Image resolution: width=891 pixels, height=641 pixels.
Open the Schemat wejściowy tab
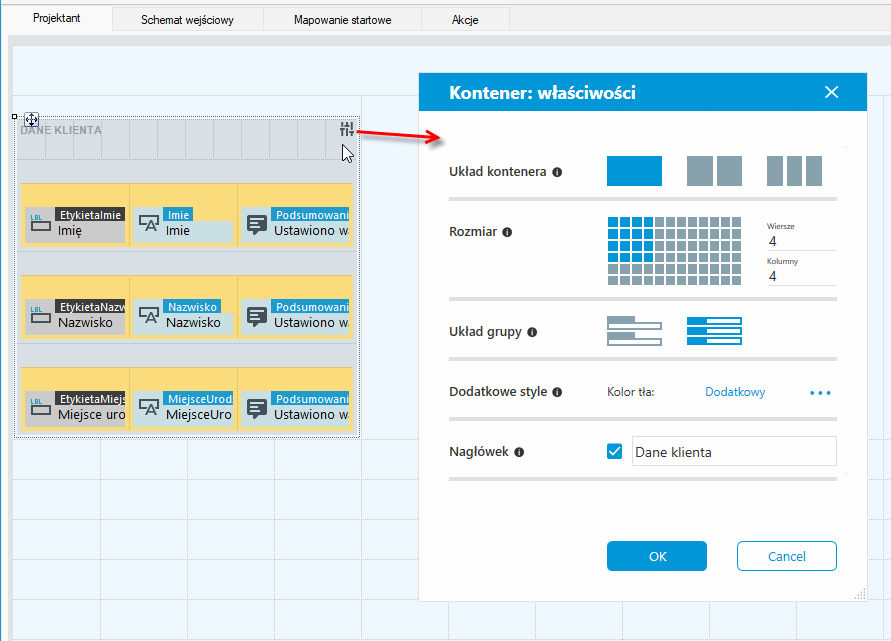188,20
